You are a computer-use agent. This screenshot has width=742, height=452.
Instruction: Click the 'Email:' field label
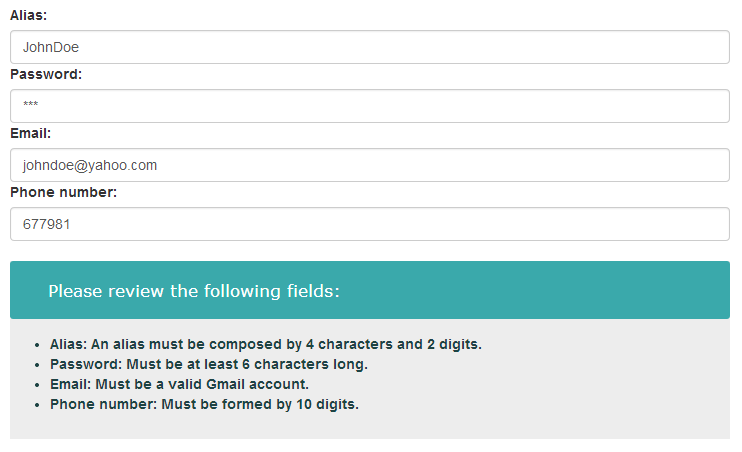(x=31, y=133)
